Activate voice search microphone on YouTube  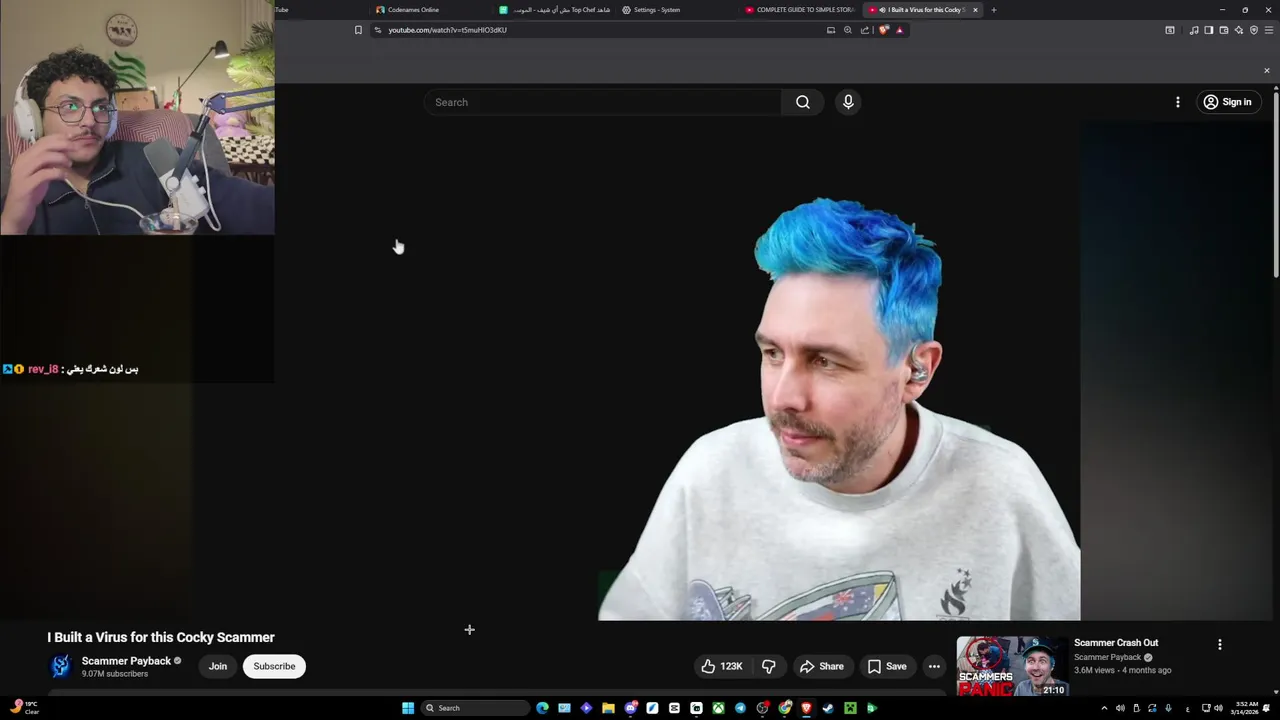click(x=848, y=102)
